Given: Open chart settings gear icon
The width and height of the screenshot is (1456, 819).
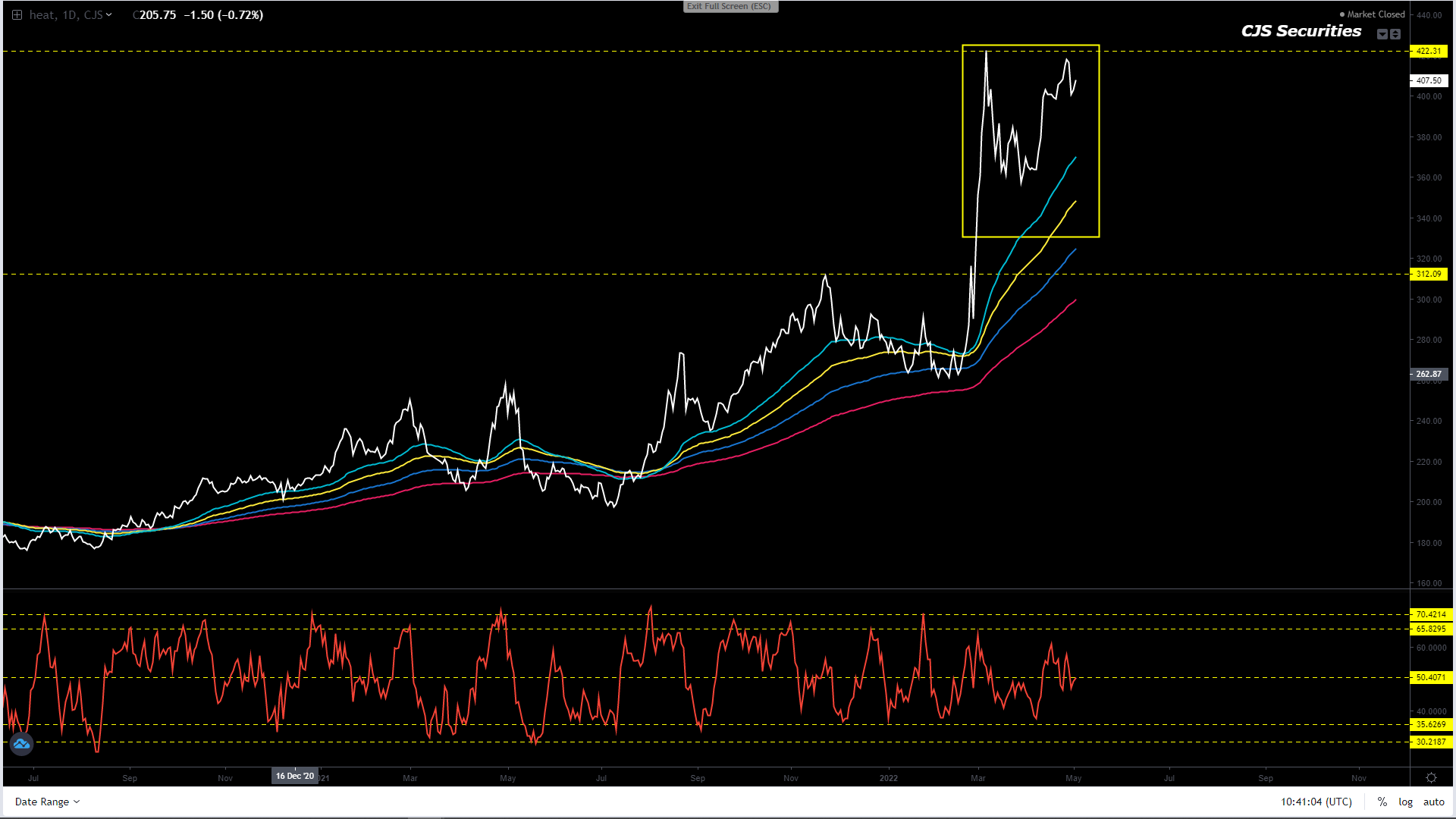Looking at the screenshot, I should (1431, 778).
